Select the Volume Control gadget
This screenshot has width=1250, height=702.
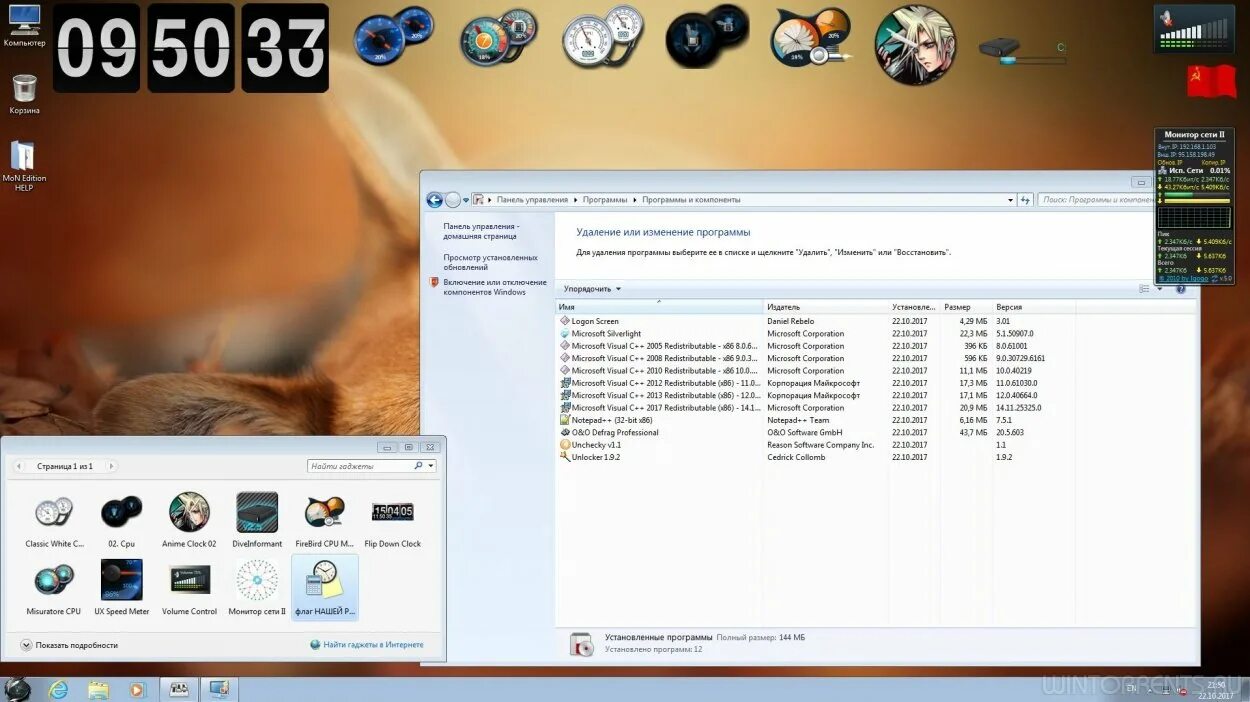(x=189, y=587)
